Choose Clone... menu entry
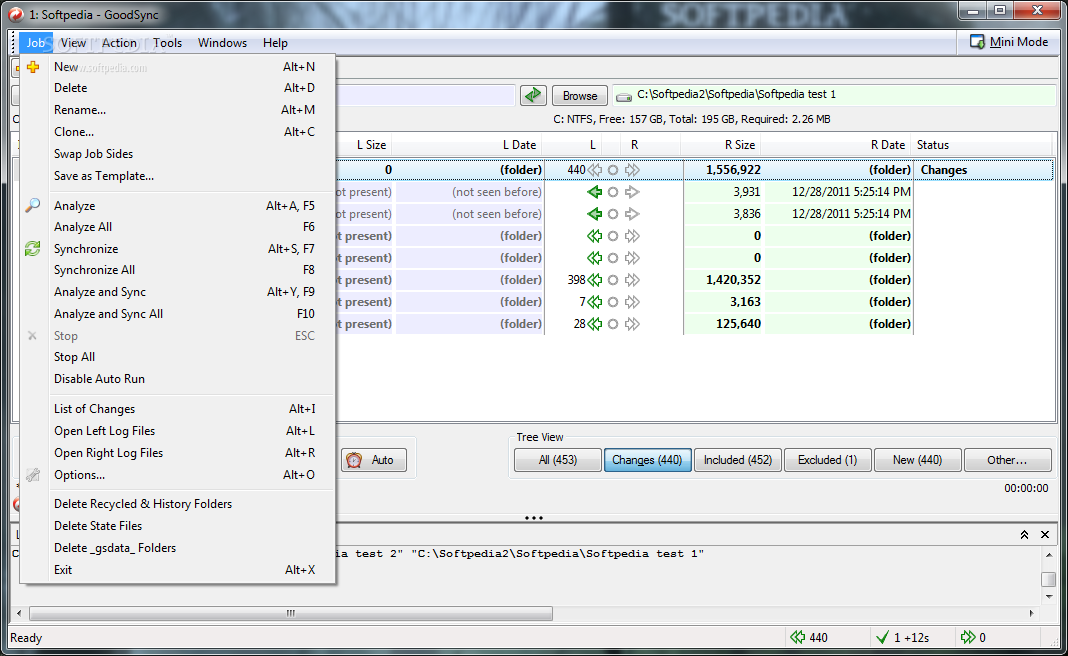Screen dimensions: 1068x656 point(178,132)
